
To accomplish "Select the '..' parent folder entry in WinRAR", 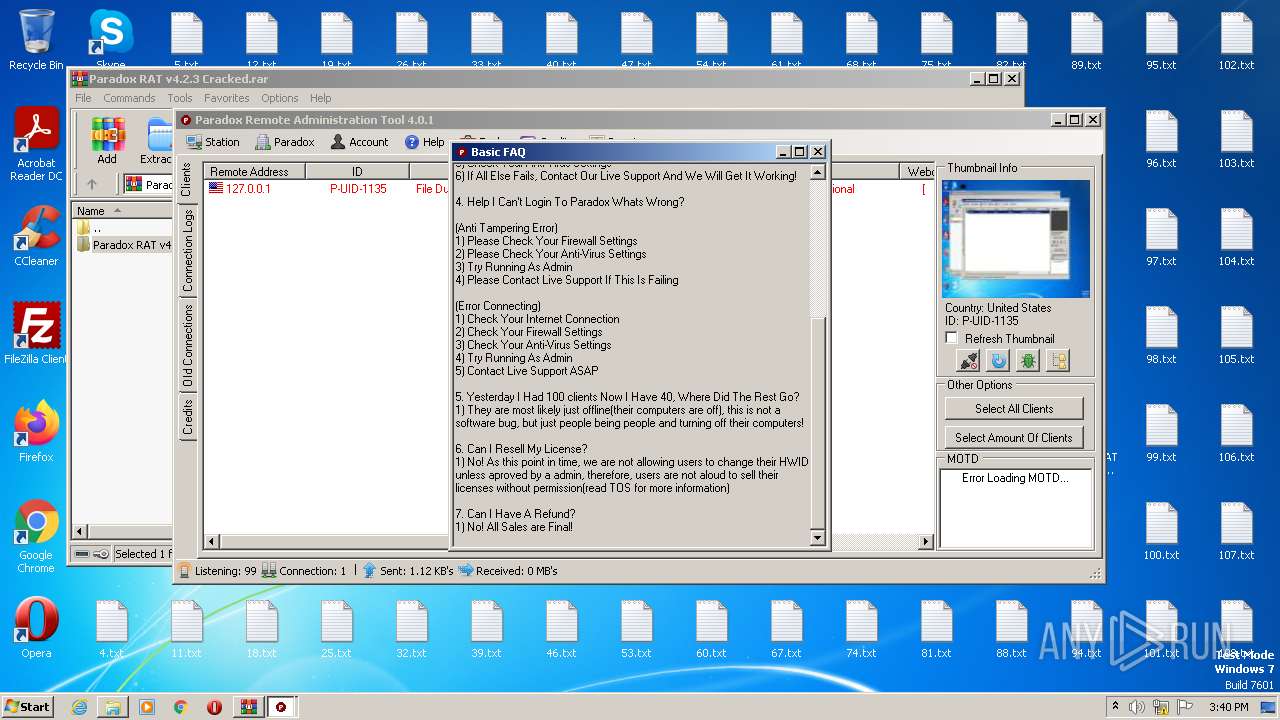I will click(90, 228).
